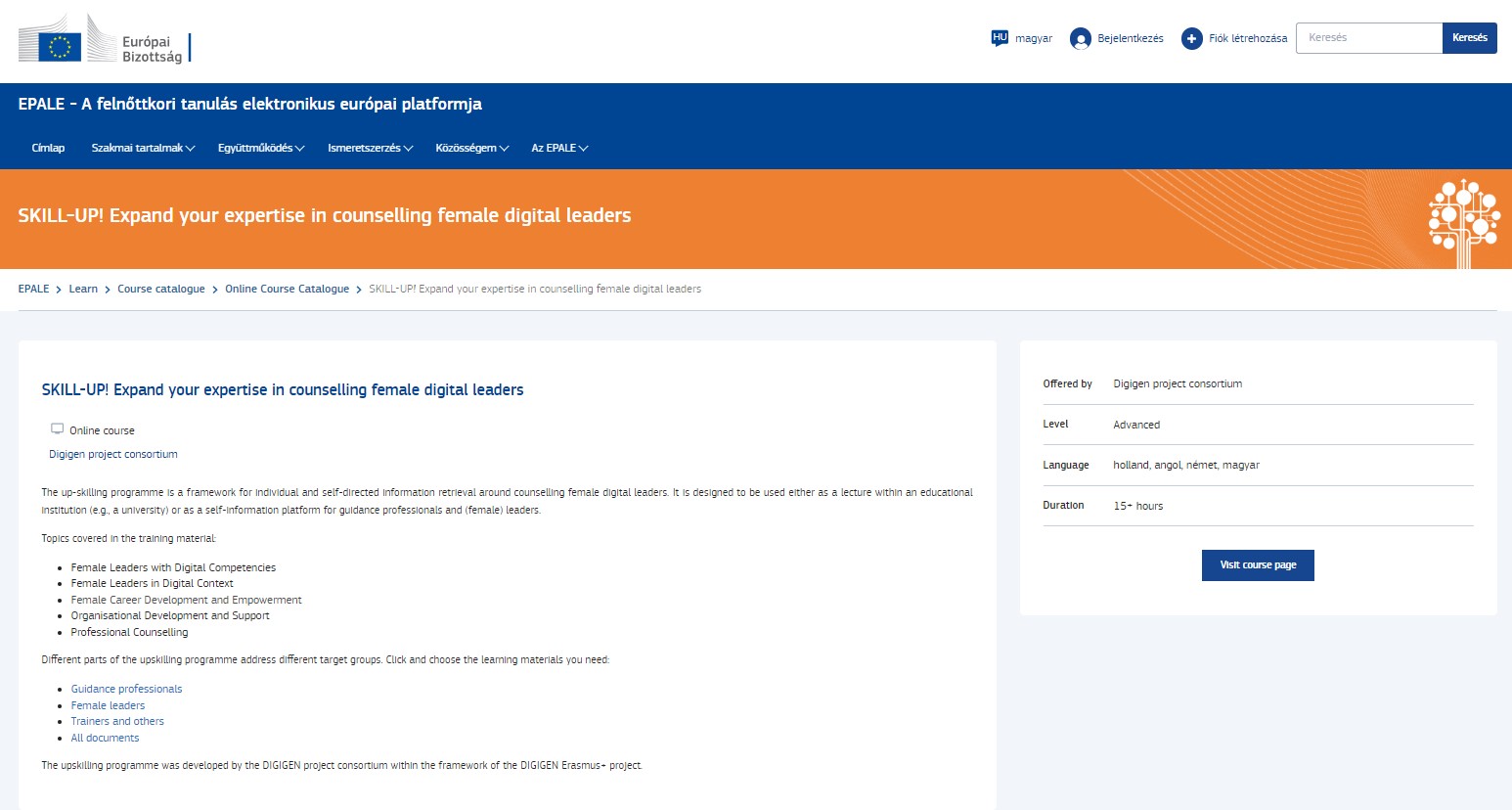Viewport: 1512px width, 810px height.
Task: Open the Female leaders link
Action: tap(108, 705)
